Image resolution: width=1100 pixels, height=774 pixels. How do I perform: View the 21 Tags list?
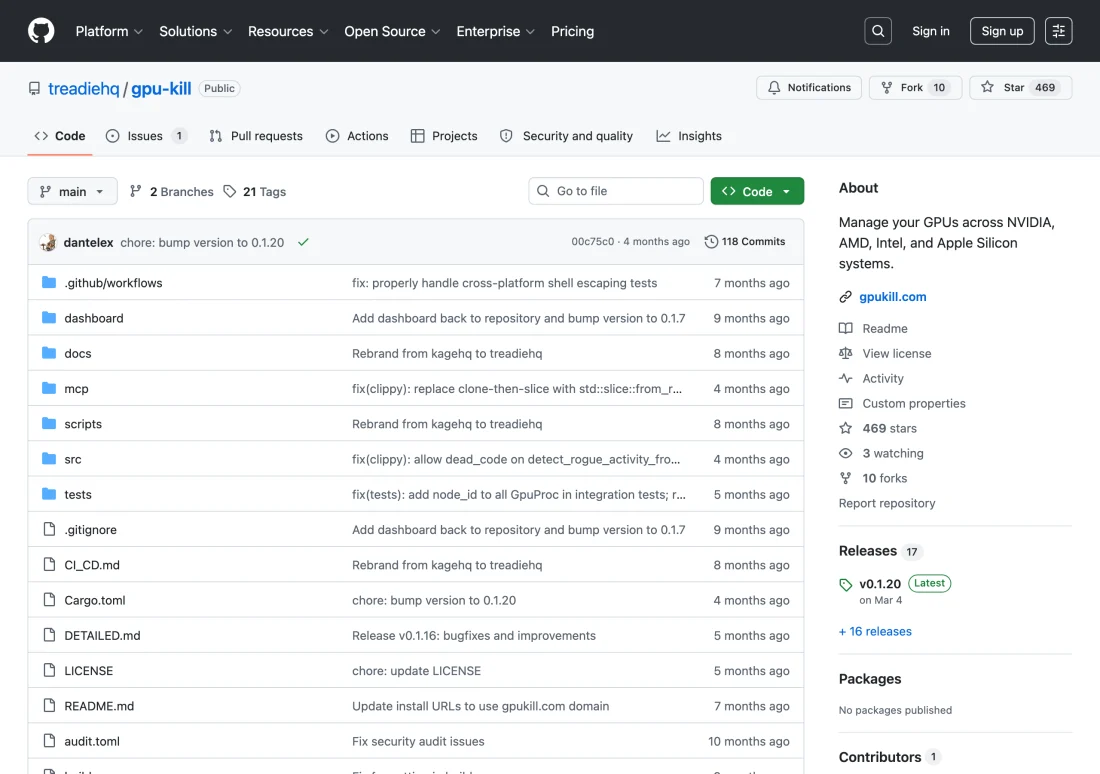coord(255,192)
